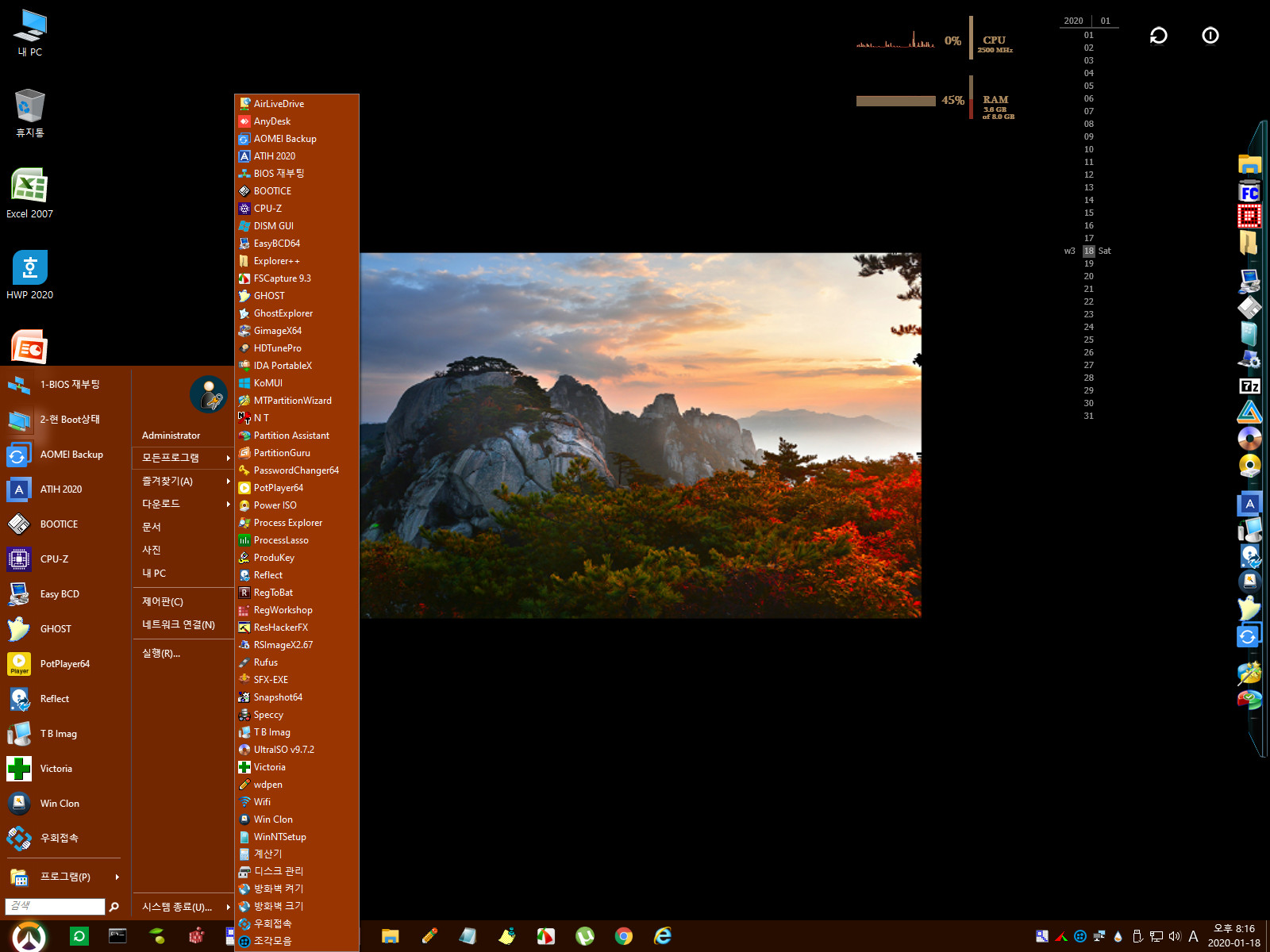Open uTorrent icon on the taskbar

coord(585,936)
